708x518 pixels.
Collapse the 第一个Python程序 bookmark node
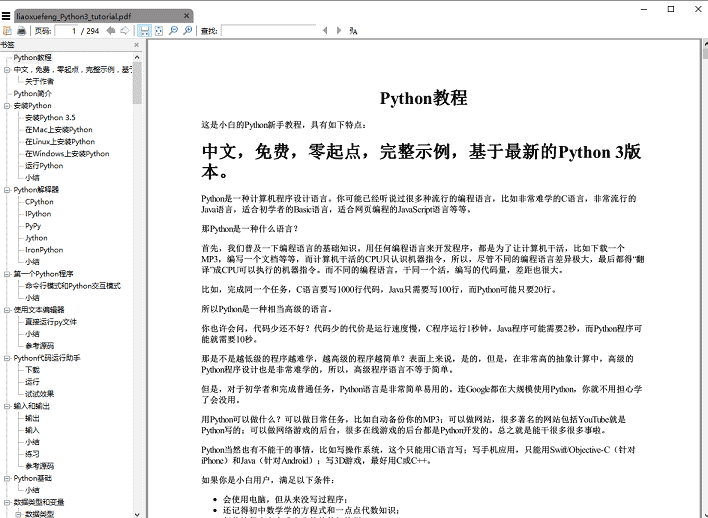tap(7, 274)
